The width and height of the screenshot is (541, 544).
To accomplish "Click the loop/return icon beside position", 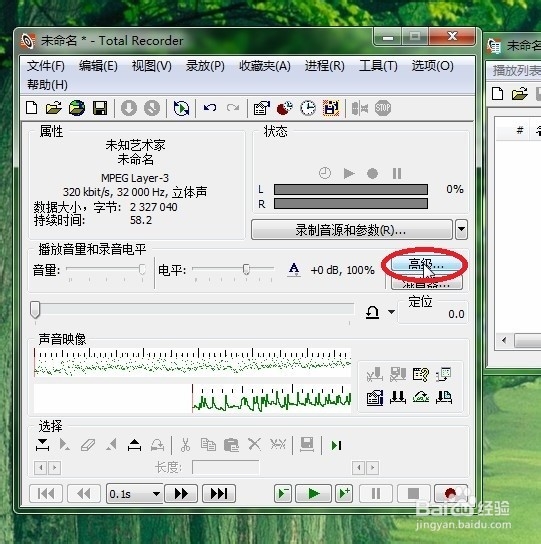I will 372,312.
